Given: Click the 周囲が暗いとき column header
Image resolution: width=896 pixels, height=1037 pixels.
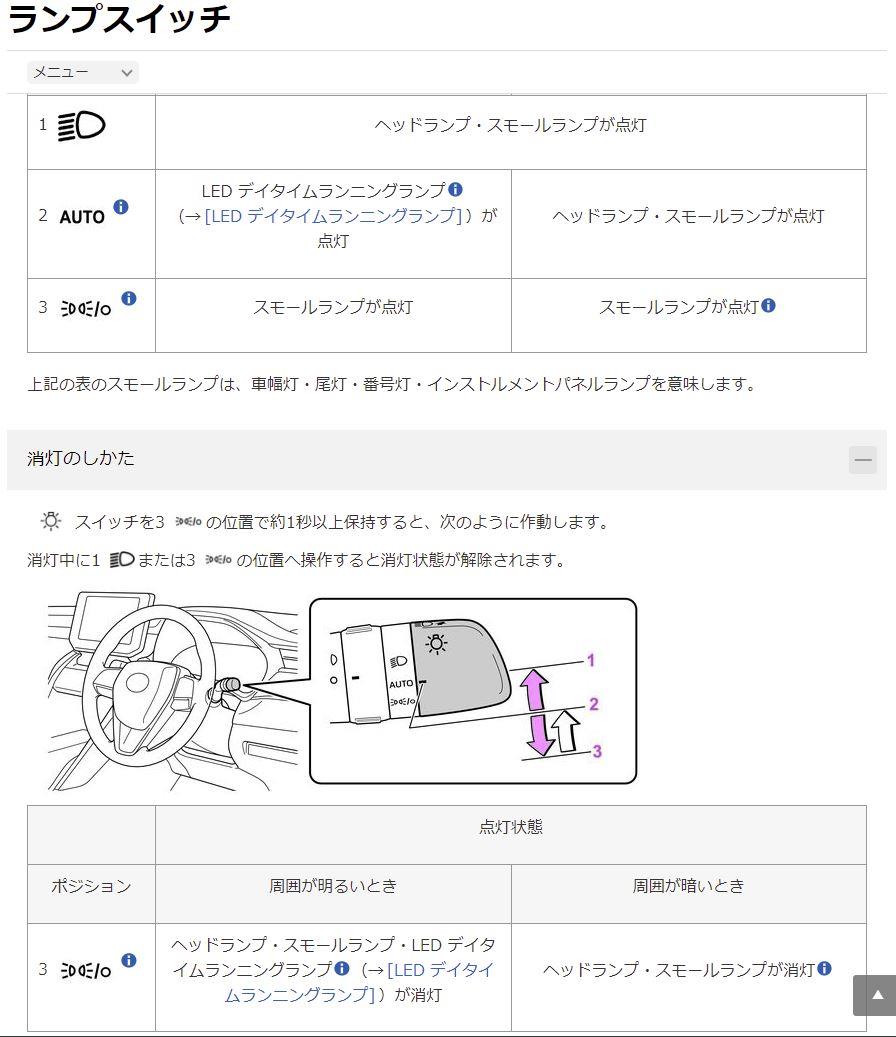Looking at the screenshot, I should (688, 886).
